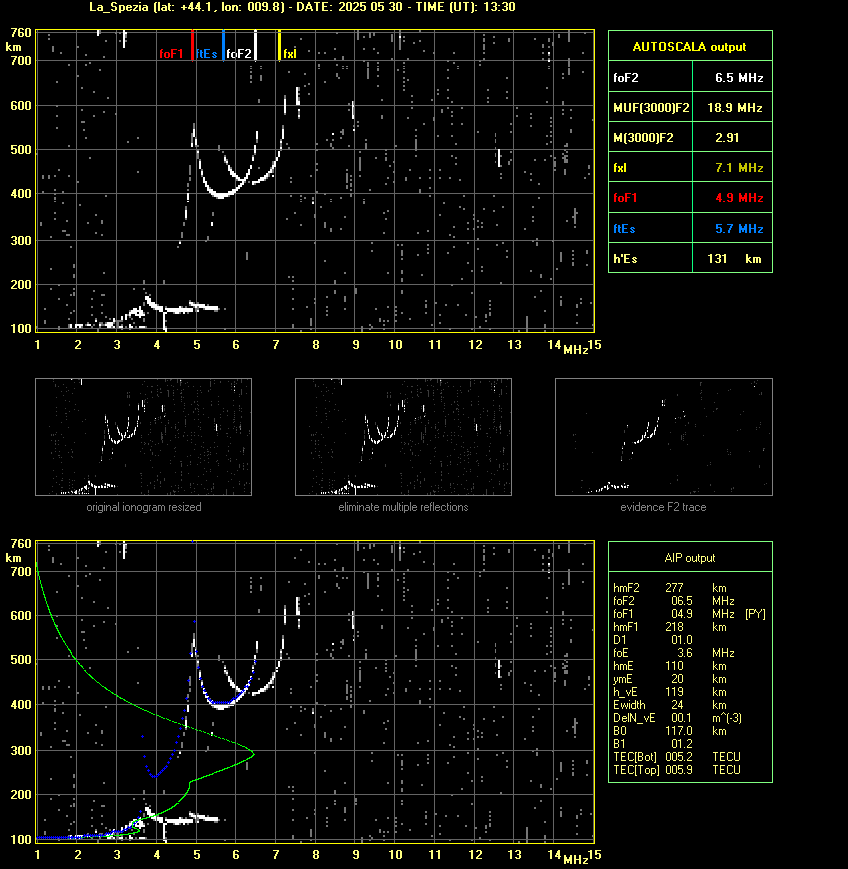Click the MUF(3000)F2 row label
The image size is (848, 869).
(x=651, y=108)
